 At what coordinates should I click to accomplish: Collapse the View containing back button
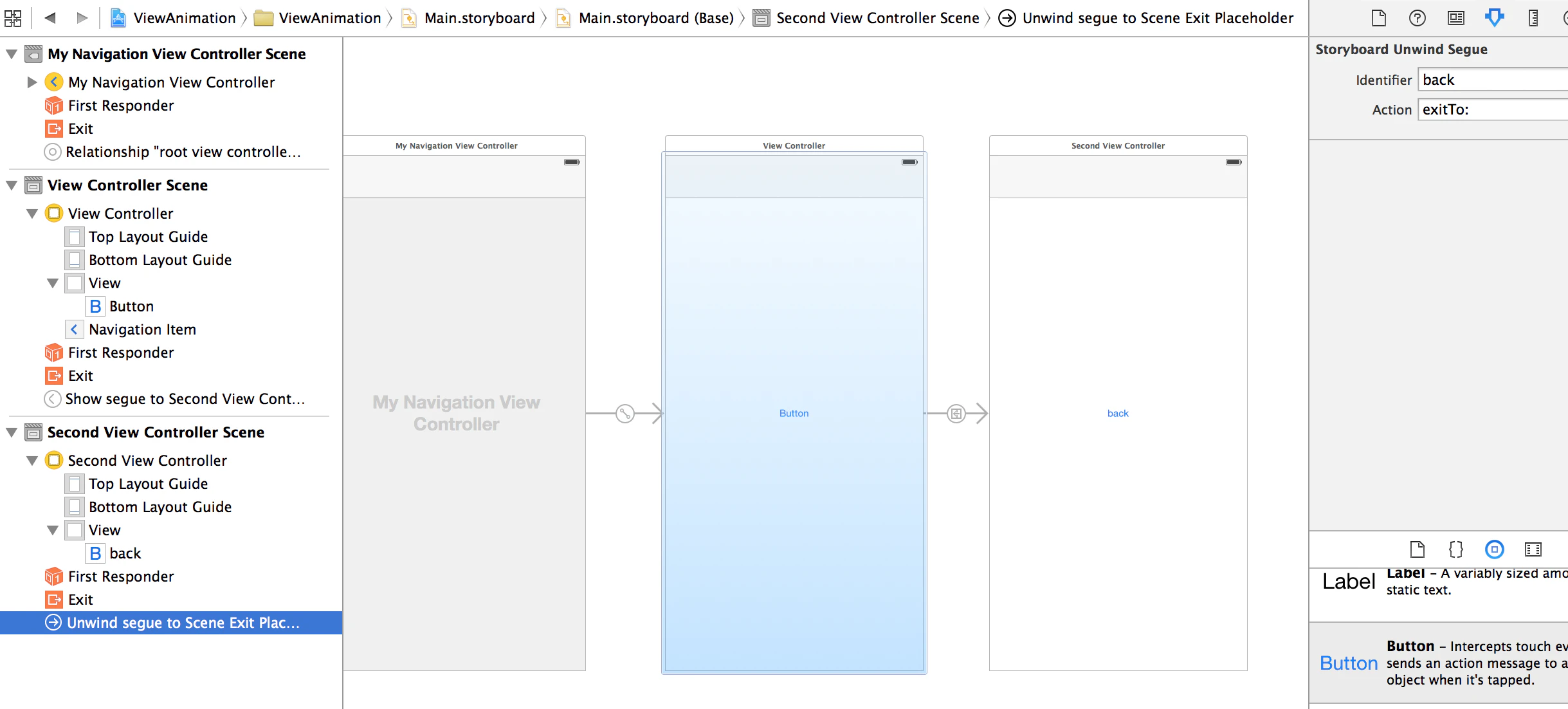(53, 530)
